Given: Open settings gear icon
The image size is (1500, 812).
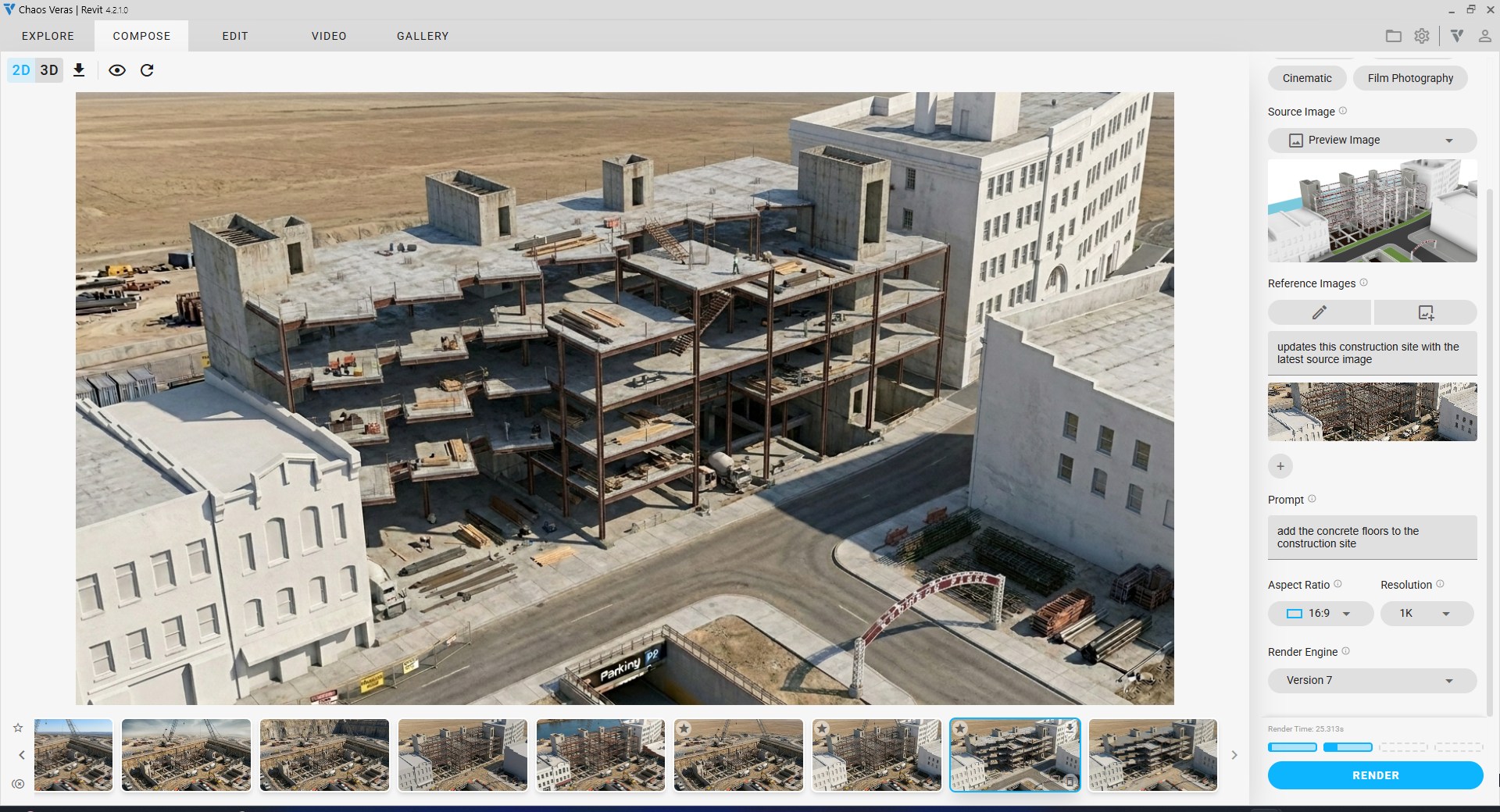Looking at the screenshot, I should tap(1422, 36).
